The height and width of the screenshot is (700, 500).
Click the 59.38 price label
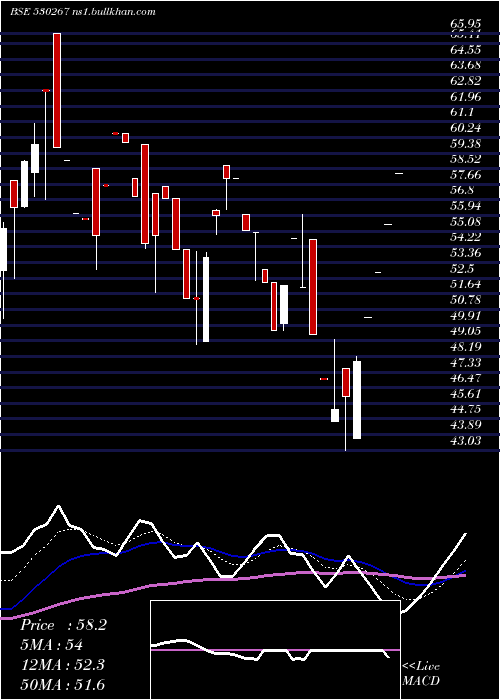pyautogui.click(x=466, y=144)
